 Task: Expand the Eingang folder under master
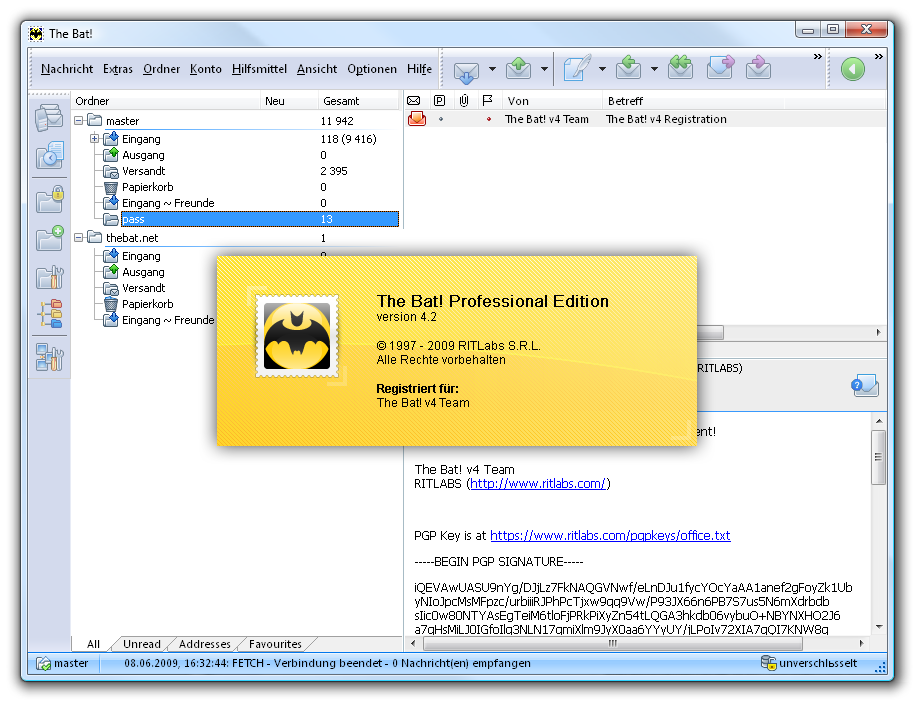(95, 139)
